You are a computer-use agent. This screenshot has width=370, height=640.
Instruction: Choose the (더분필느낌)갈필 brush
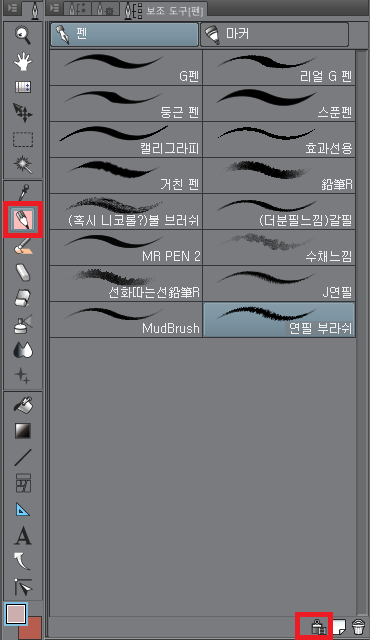pos(279,211)
